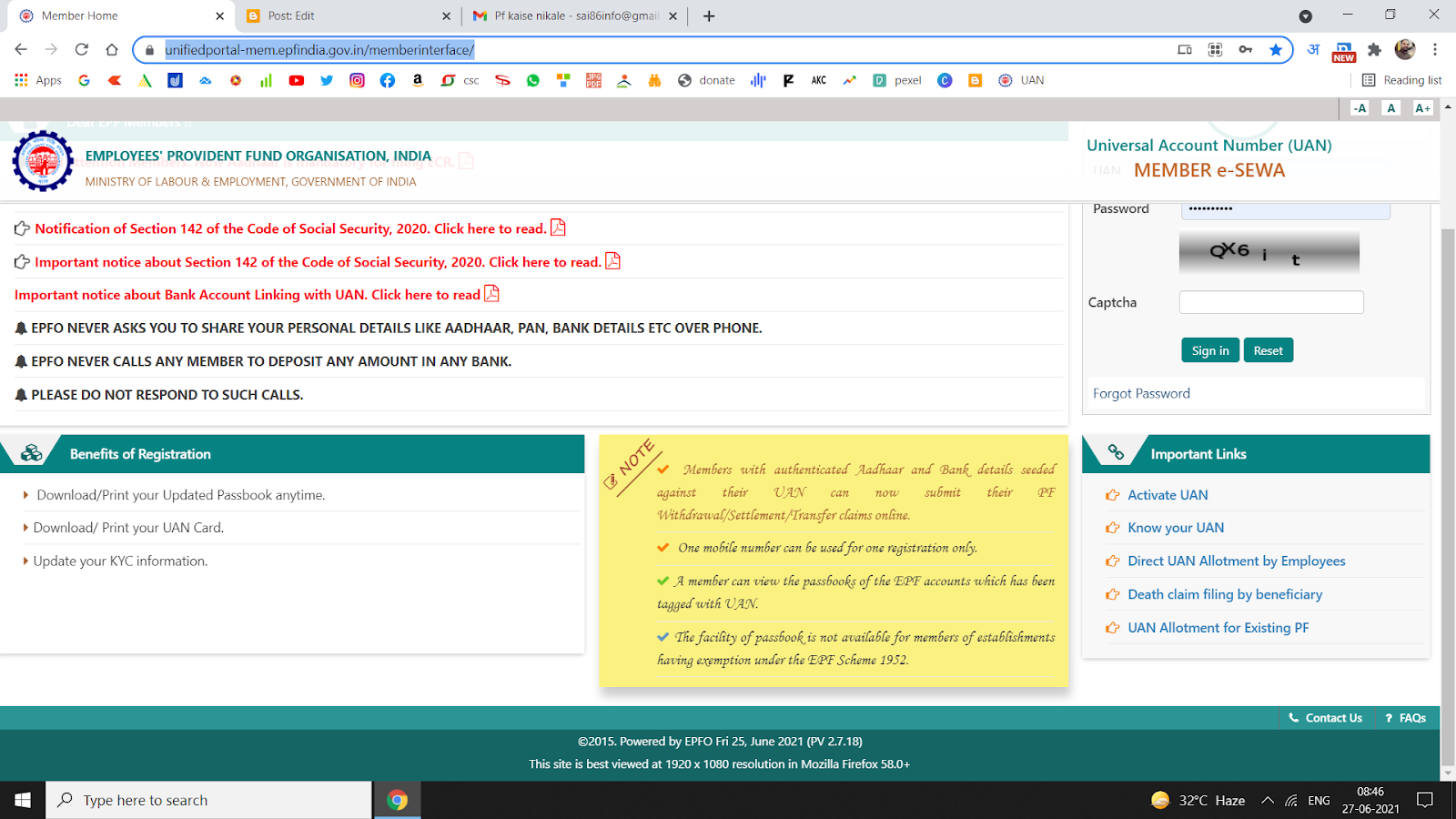Open the Windows Start menu
This screenshot has height=819, width=1456.
[x=23, y=800]
